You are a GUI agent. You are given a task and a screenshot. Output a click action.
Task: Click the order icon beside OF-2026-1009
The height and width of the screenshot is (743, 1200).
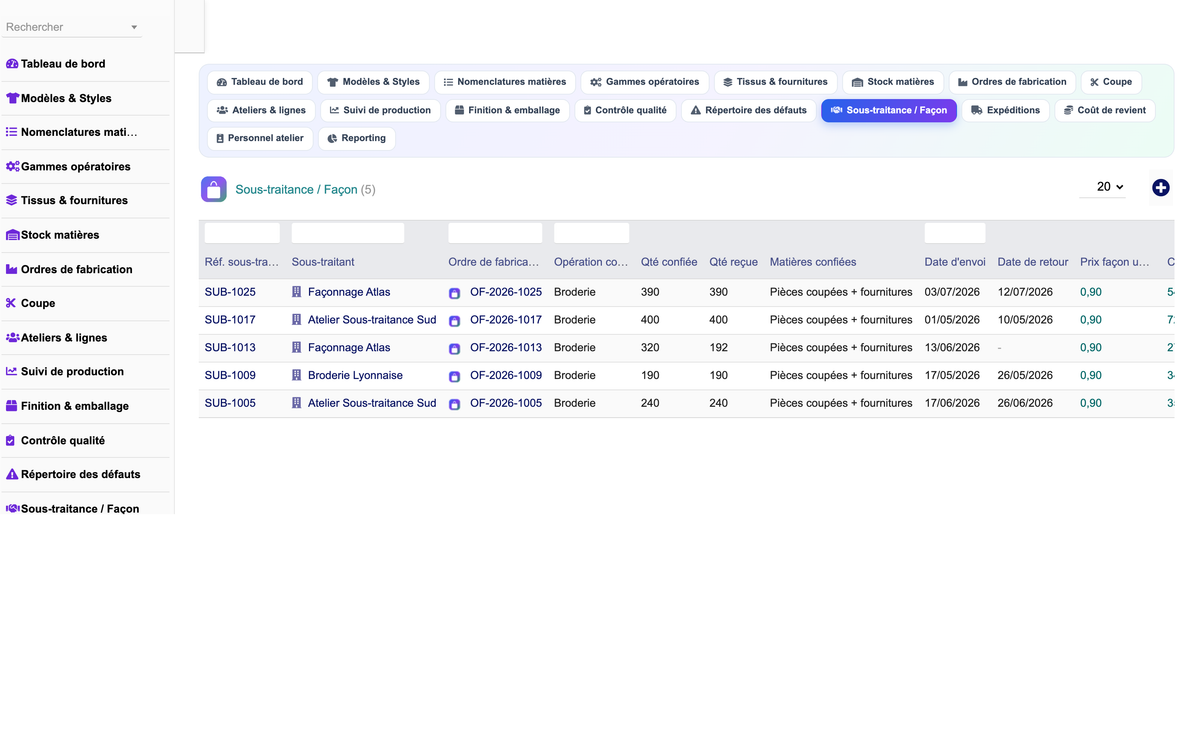click(454, 376)
